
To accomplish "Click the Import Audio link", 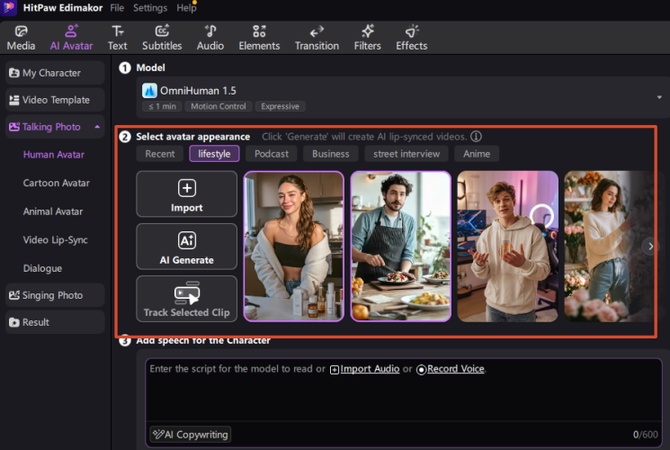I will [370, 369].
